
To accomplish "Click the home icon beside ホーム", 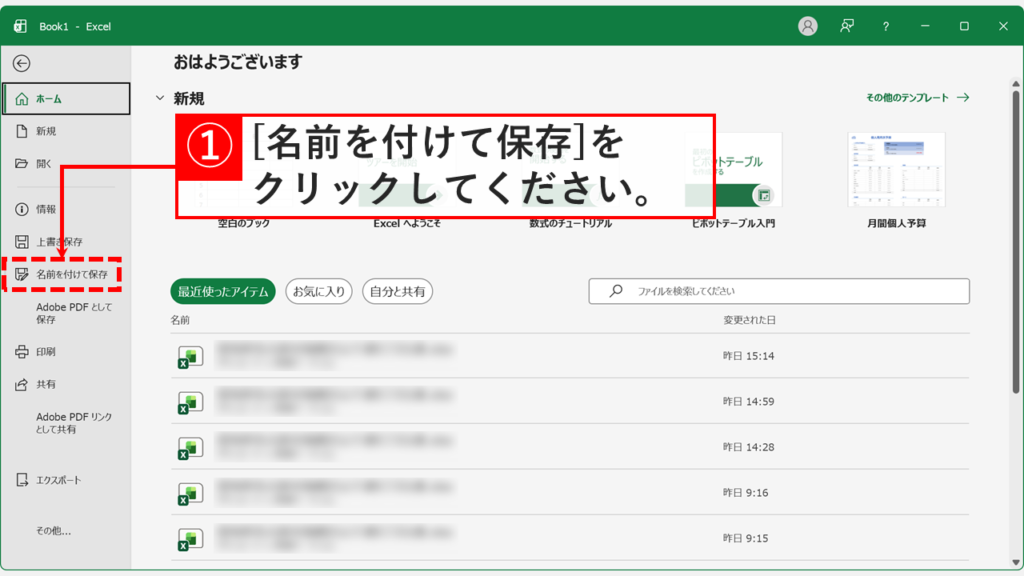I will (22, 99).
